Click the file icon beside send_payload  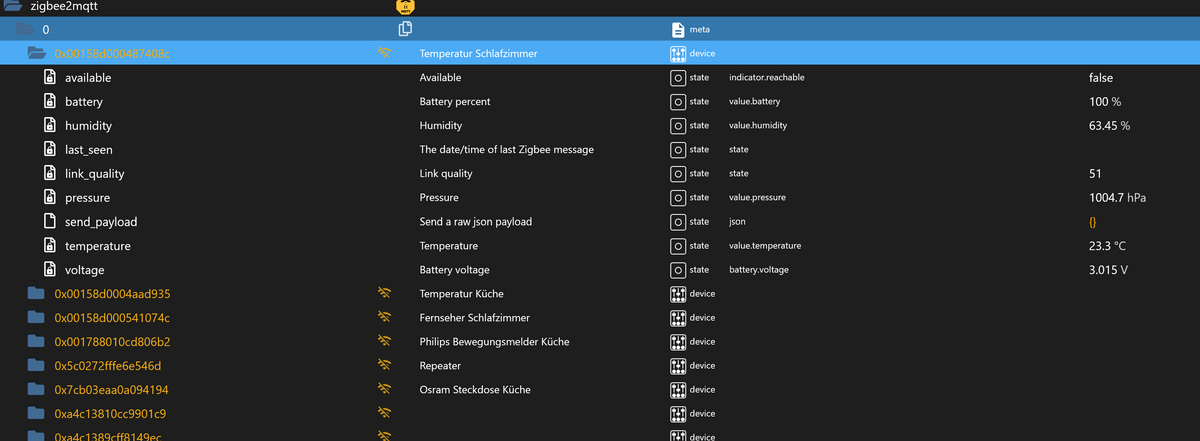[49, 221]
